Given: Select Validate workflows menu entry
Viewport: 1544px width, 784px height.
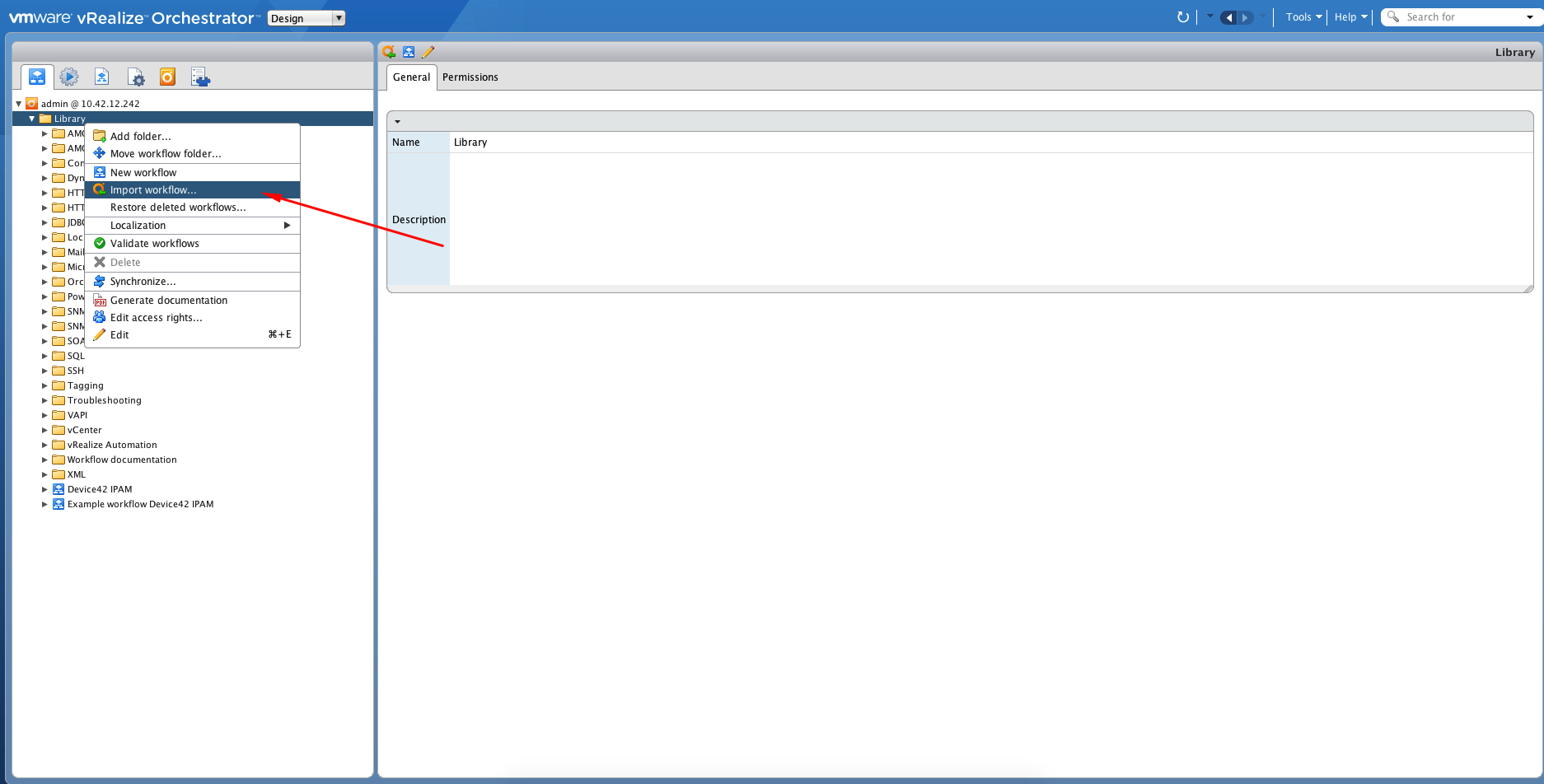Looking at the screenshot, I should coord(155,243).
